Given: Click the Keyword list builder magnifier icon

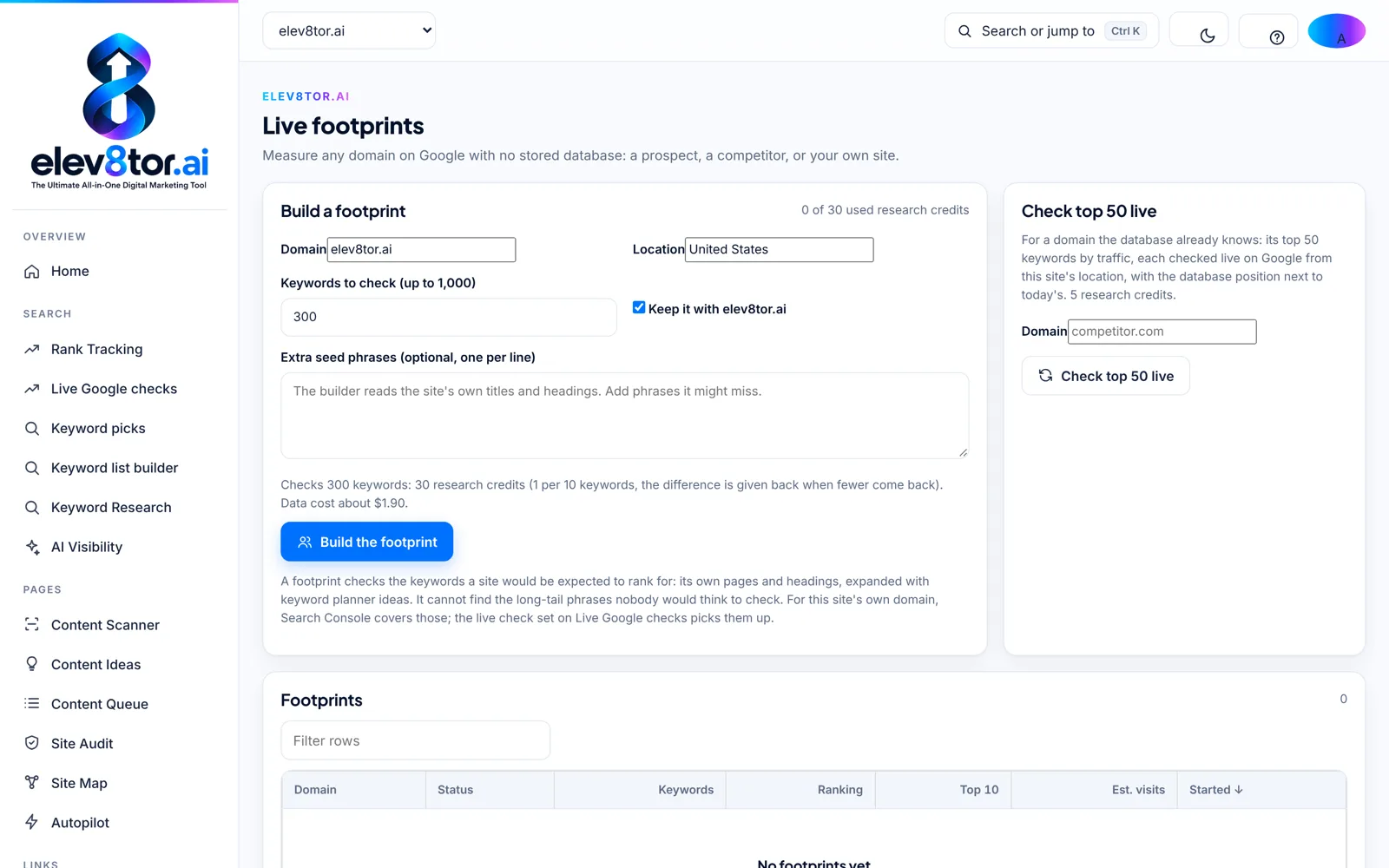Looking at the screenshot, I should click(32, 468).
